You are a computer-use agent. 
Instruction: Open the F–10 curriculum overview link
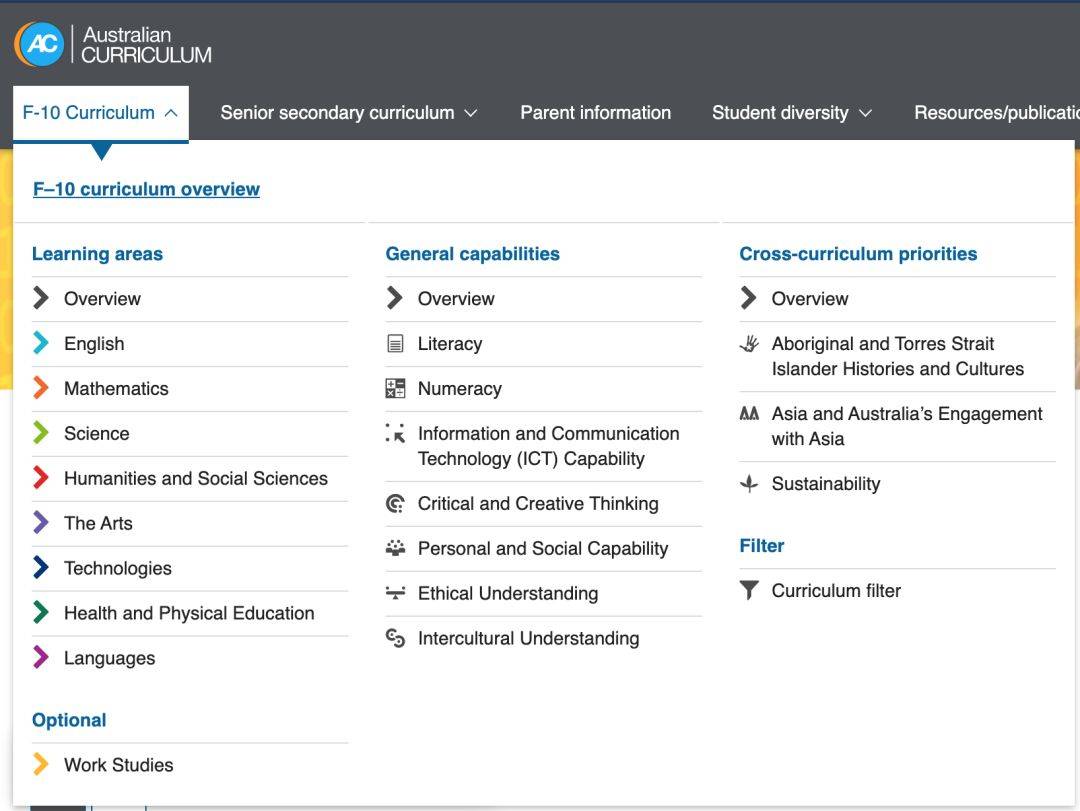(146, 189)
